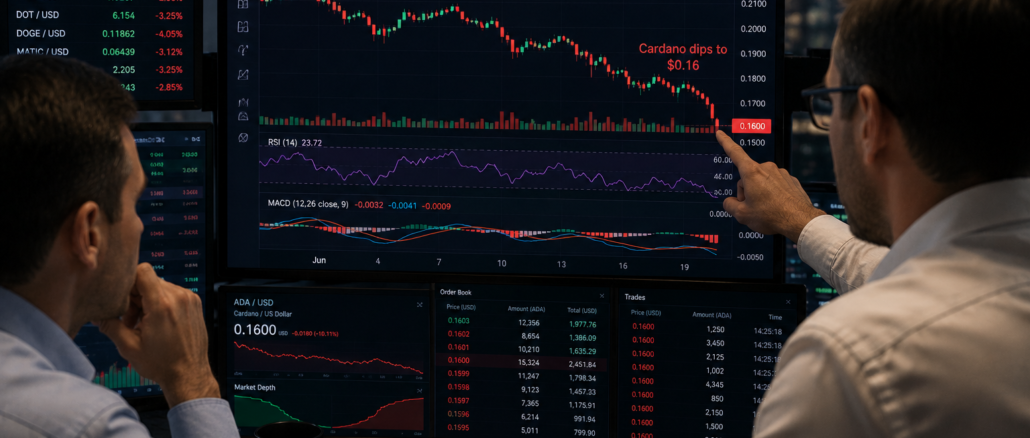Click the small line-chart icon in the chart sidebar

click(243, 102)
